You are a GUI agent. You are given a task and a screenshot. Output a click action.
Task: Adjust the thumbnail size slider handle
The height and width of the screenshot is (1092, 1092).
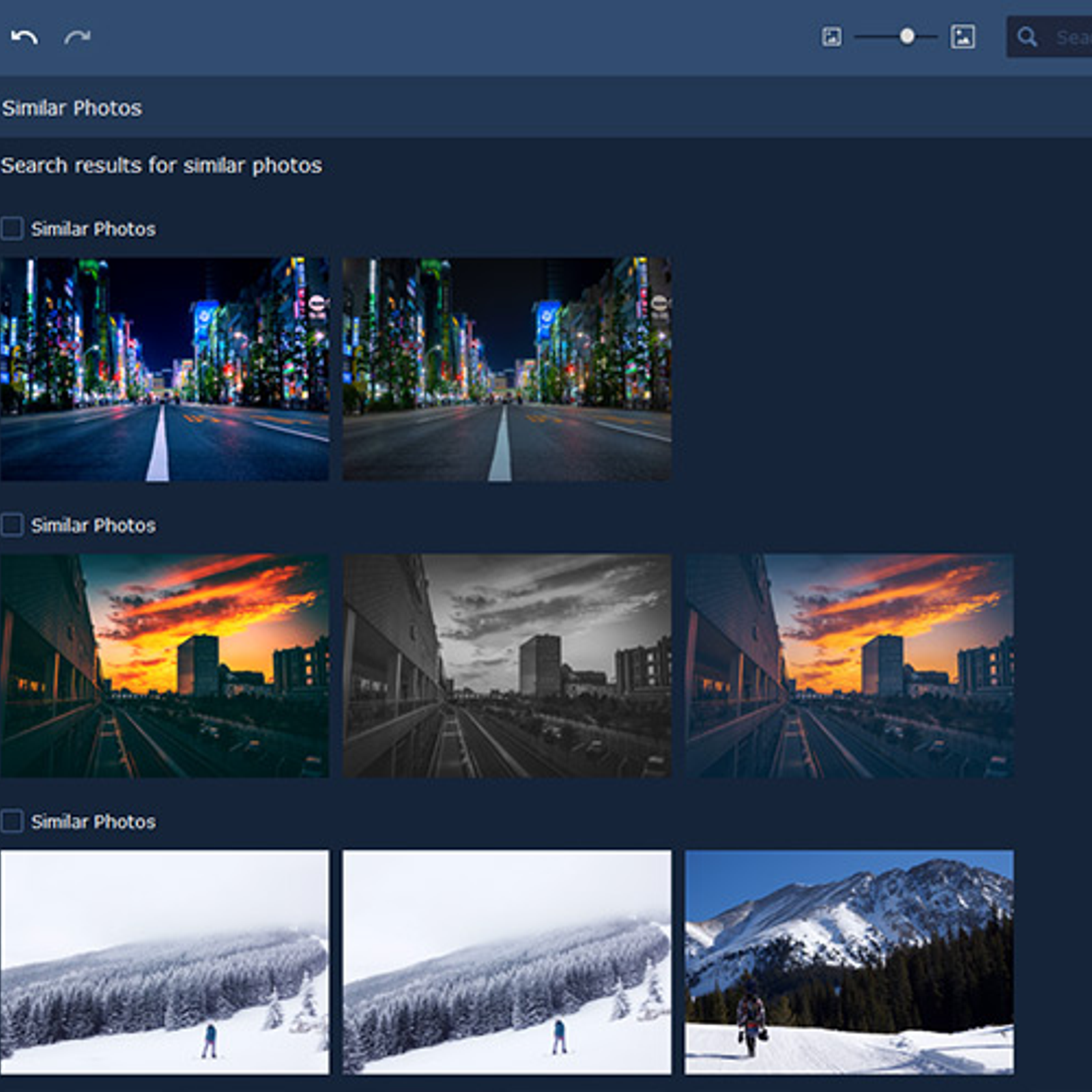[906, 36]
